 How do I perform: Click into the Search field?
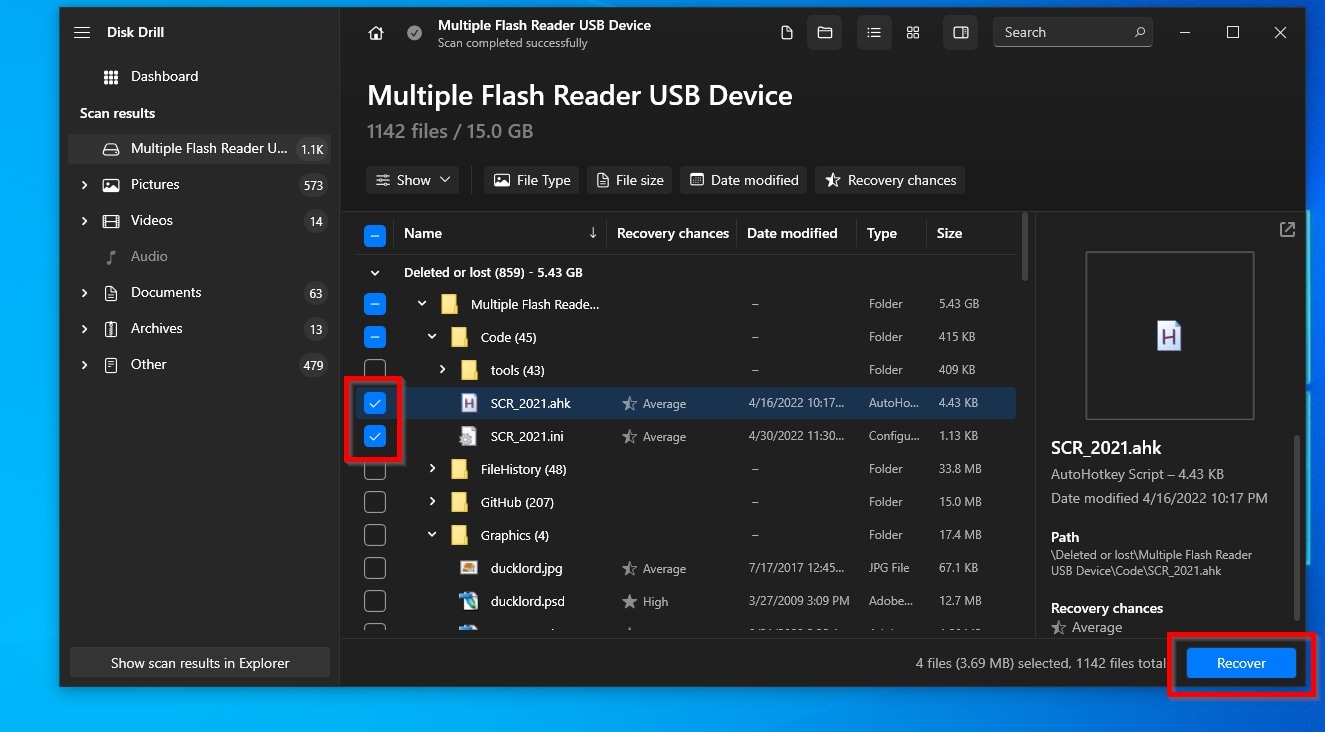click(1072, 33)
